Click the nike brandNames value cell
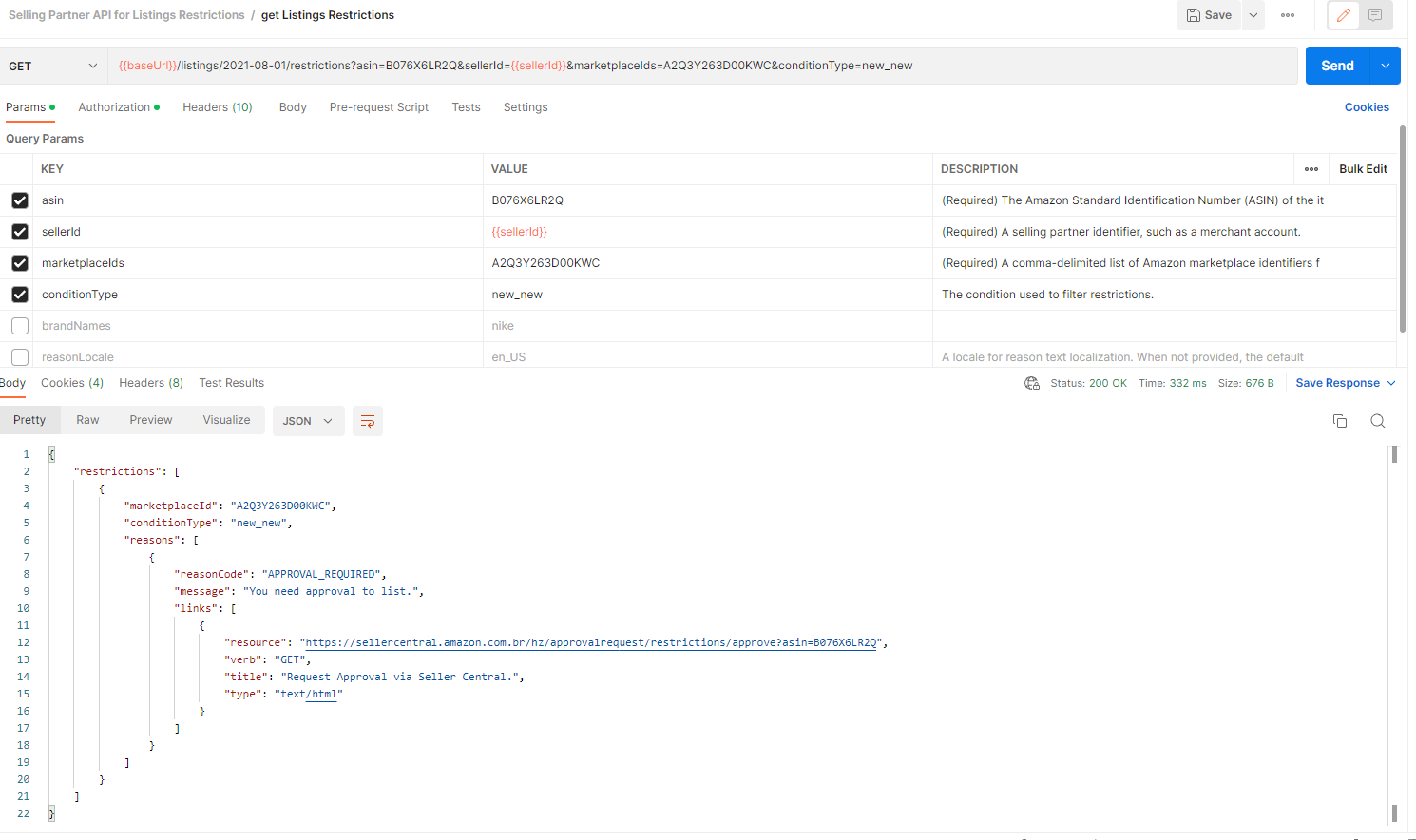Viewport: 1416px width, 840px height. [x=708, y=326]
